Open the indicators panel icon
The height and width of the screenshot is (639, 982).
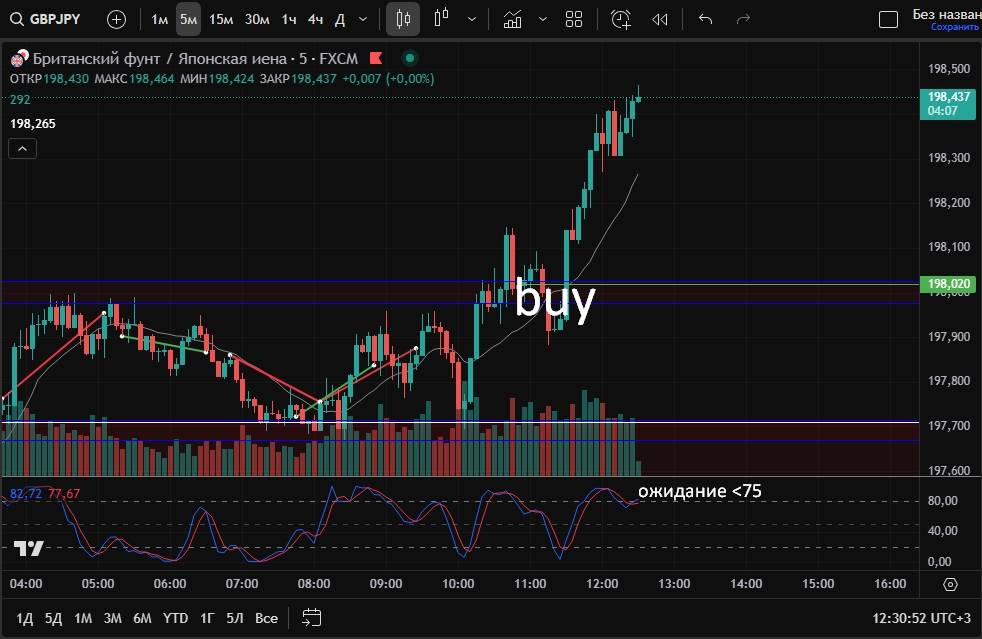click(513, 19)
